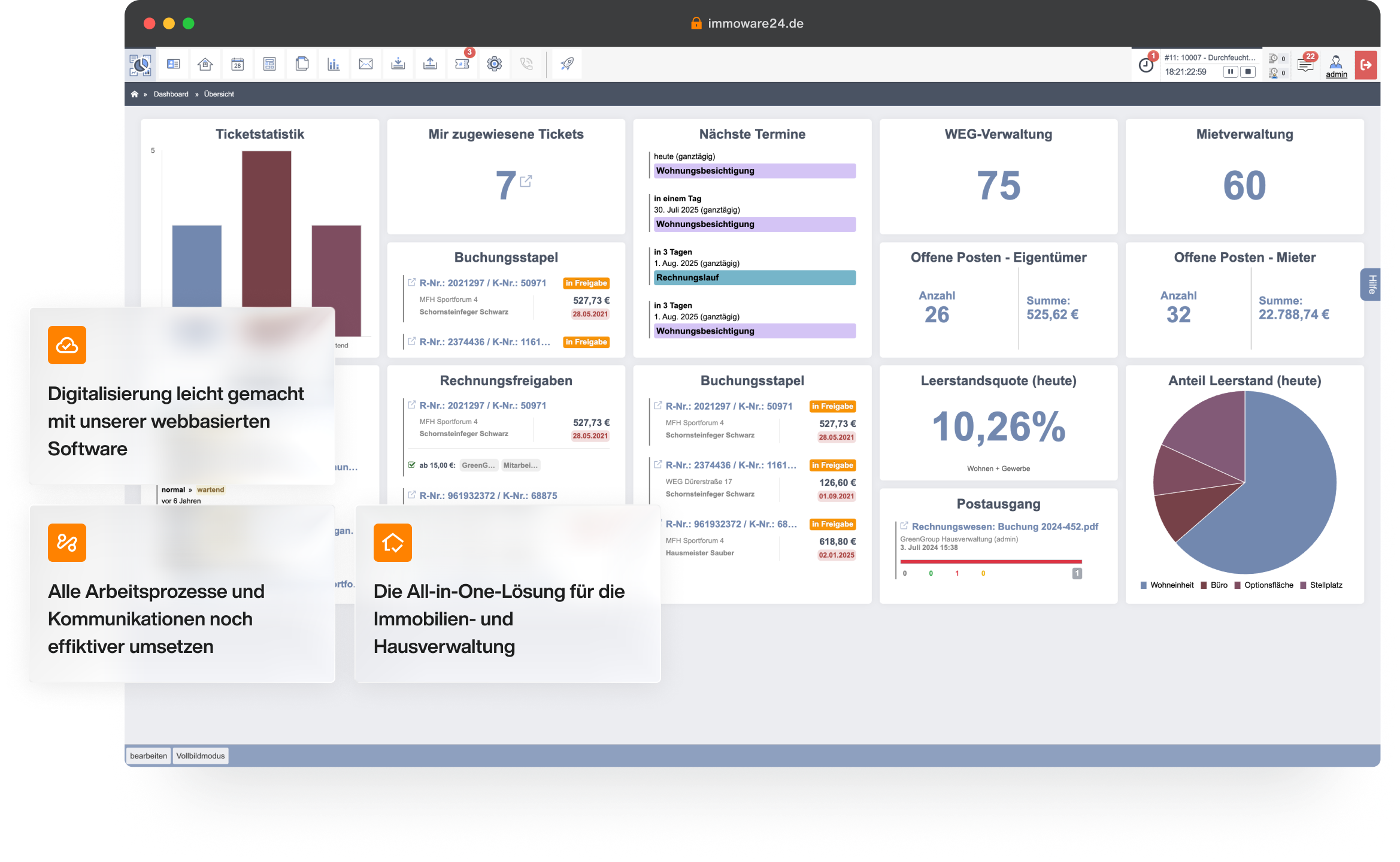Toggle Wohneinheit legend swatch in pie chart
The image size is (1400, 862).
click(x=1144, y=585)
